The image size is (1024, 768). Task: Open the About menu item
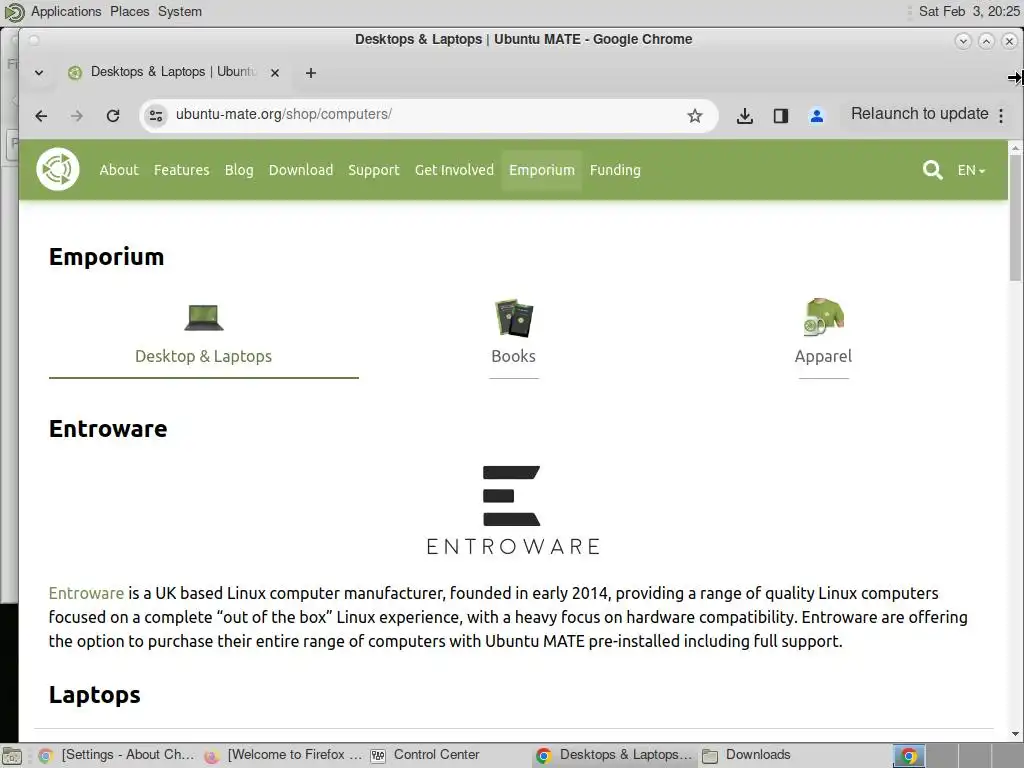pos(119,170)
